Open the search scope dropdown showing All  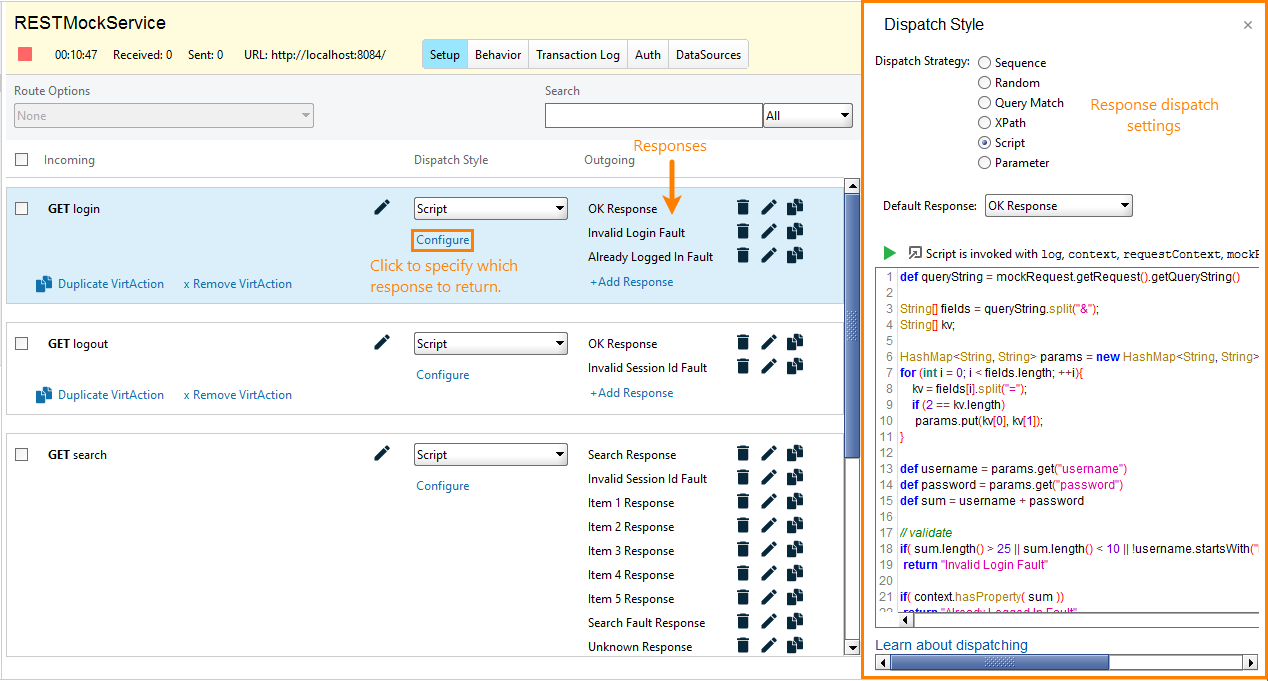808,116
